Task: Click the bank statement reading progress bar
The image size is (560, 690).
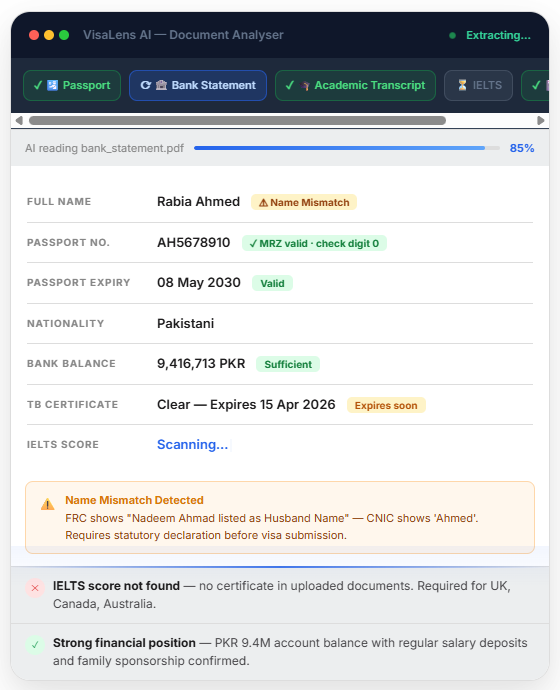Action: [347, 148]
